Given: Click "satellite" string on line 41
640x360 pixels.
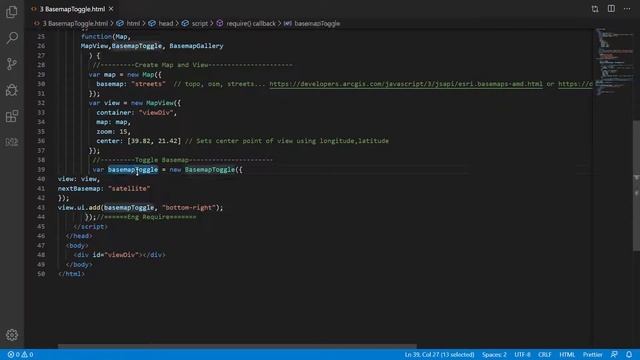Looking at the screenshot, I should [129, 189].
